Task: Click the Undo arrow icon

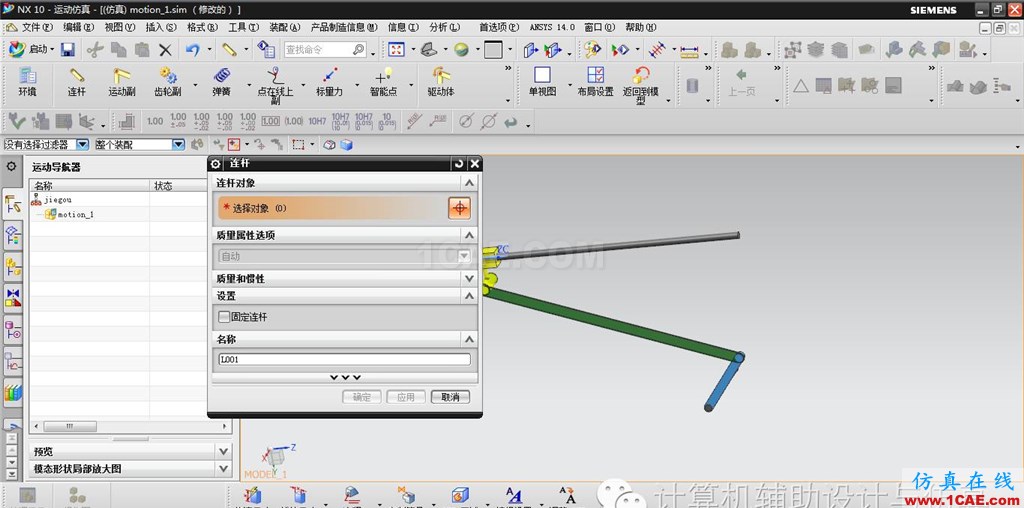Action: [192, 50]
